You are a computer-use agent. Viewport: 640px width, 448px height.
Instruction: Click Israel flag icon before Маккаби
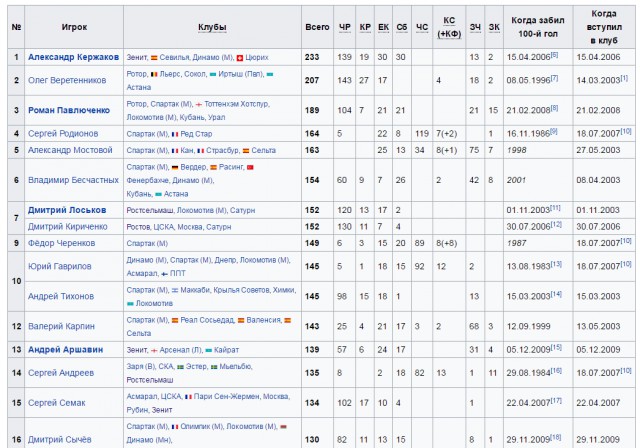point(175,291)
